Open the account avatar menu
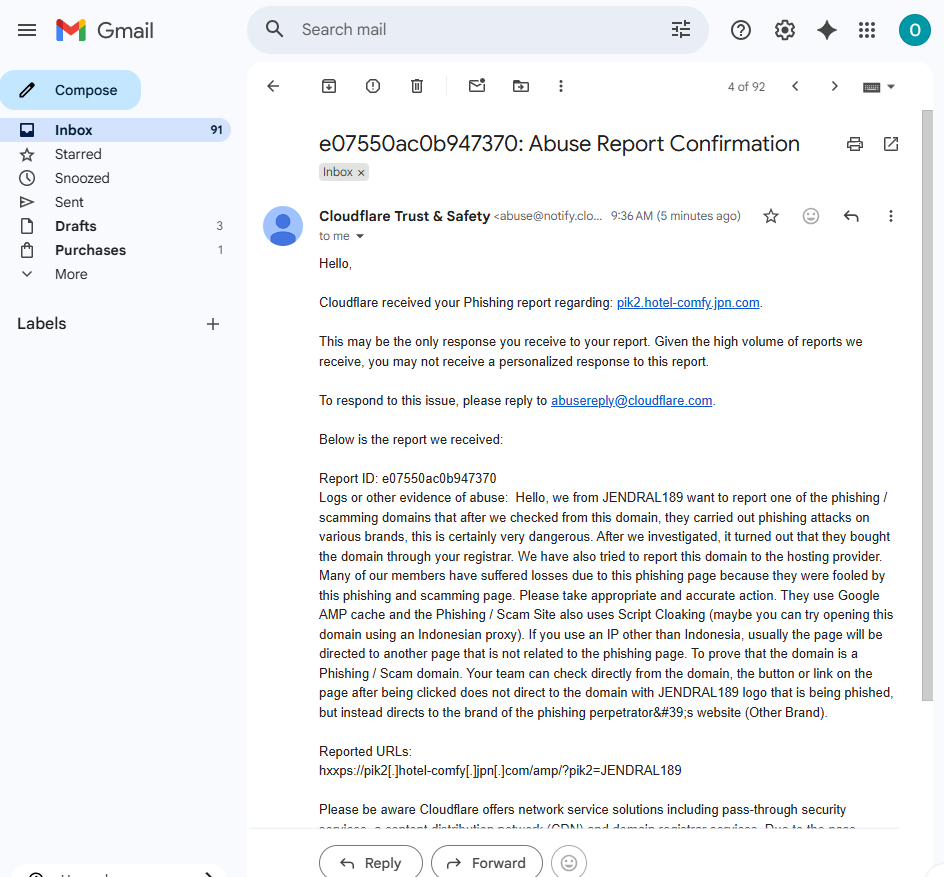Viewport: 944px width, 877px height. click(914, 30)
